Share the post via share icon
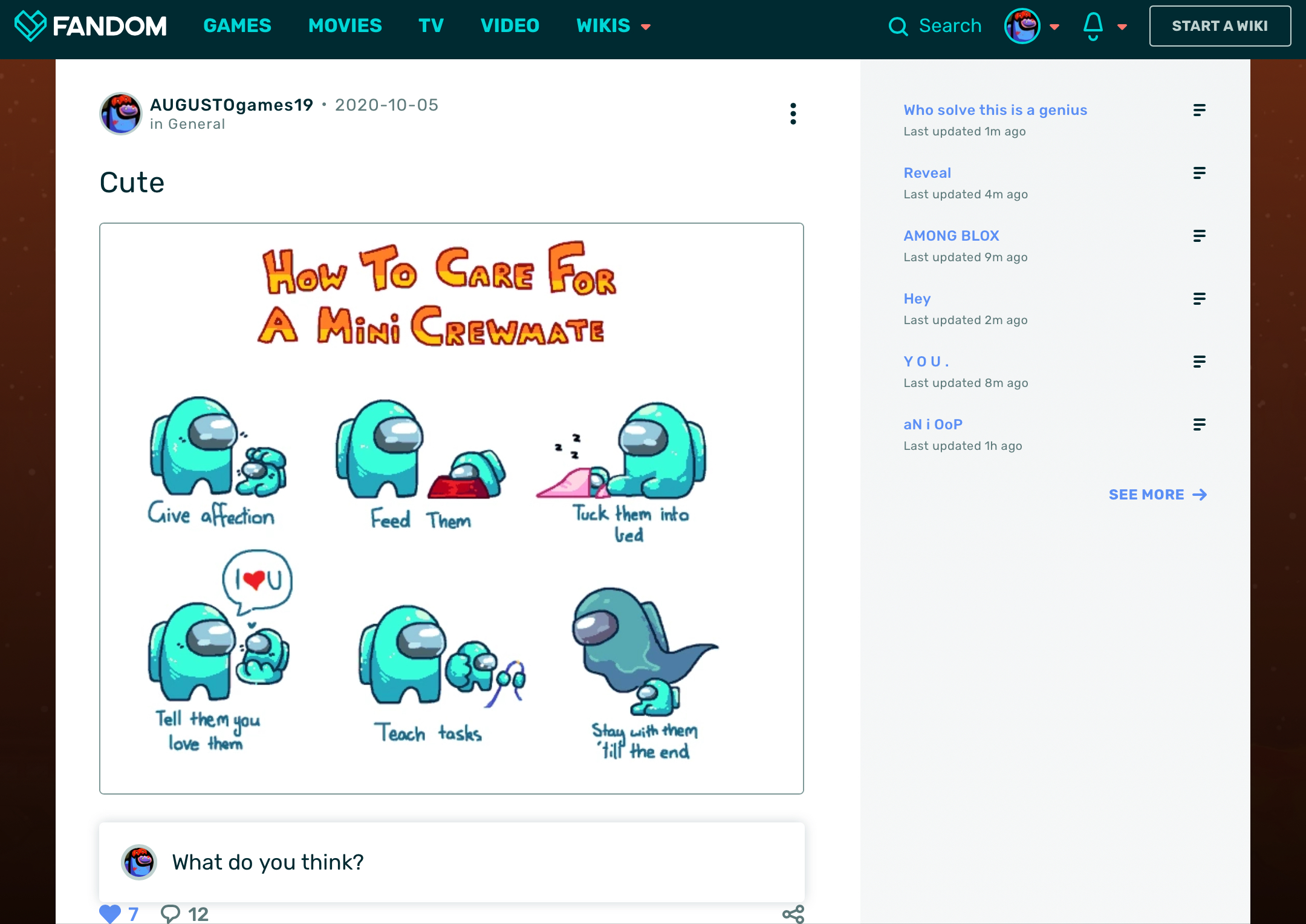The image size is (1306, 924). (793, 914)
